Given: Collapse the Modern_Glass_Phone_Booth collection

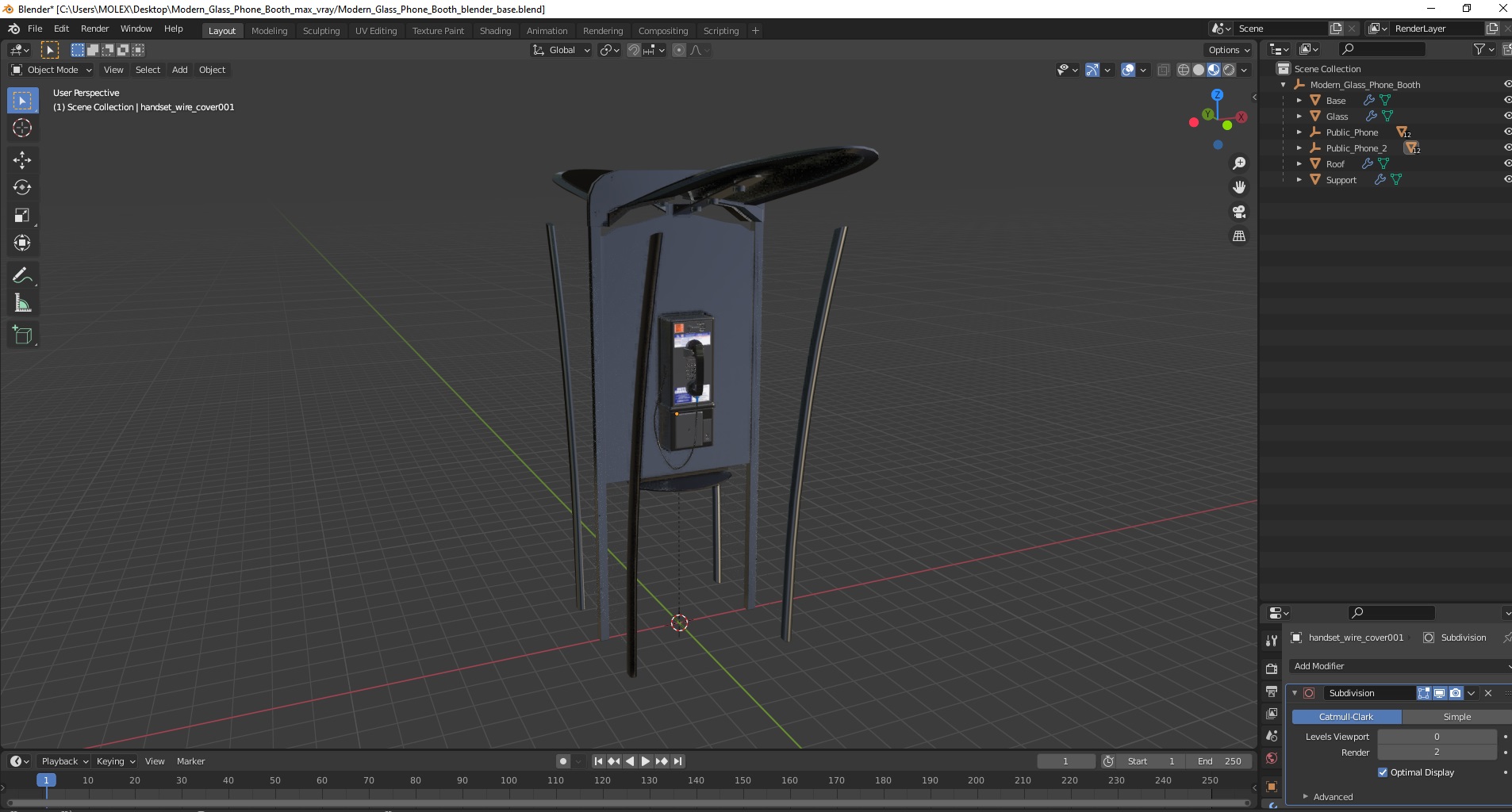Looking at the screenshot, I should click(x=1284, y=85).
